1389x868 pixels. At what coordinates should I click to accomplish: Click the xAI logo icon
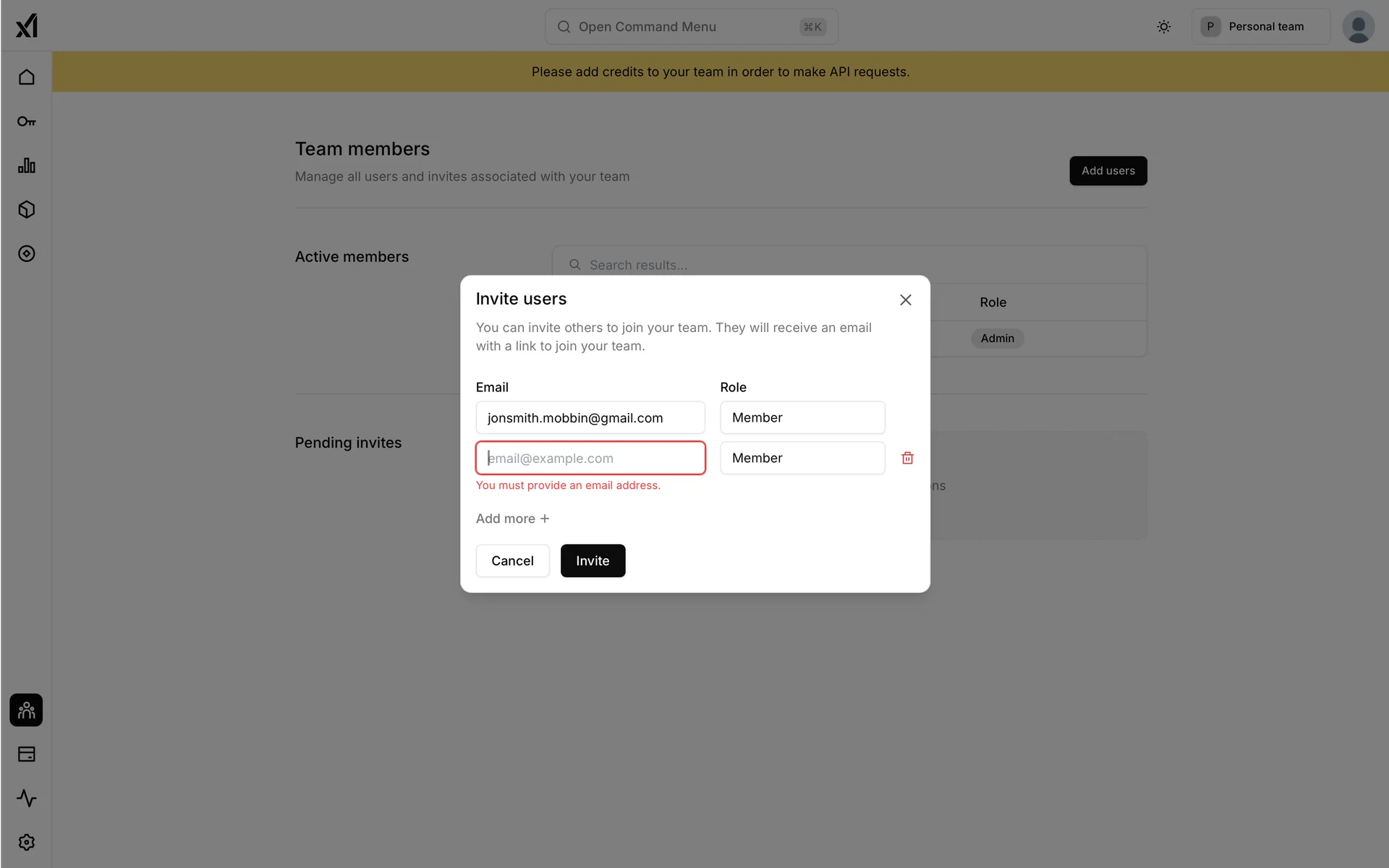click(x=27, y=26)
